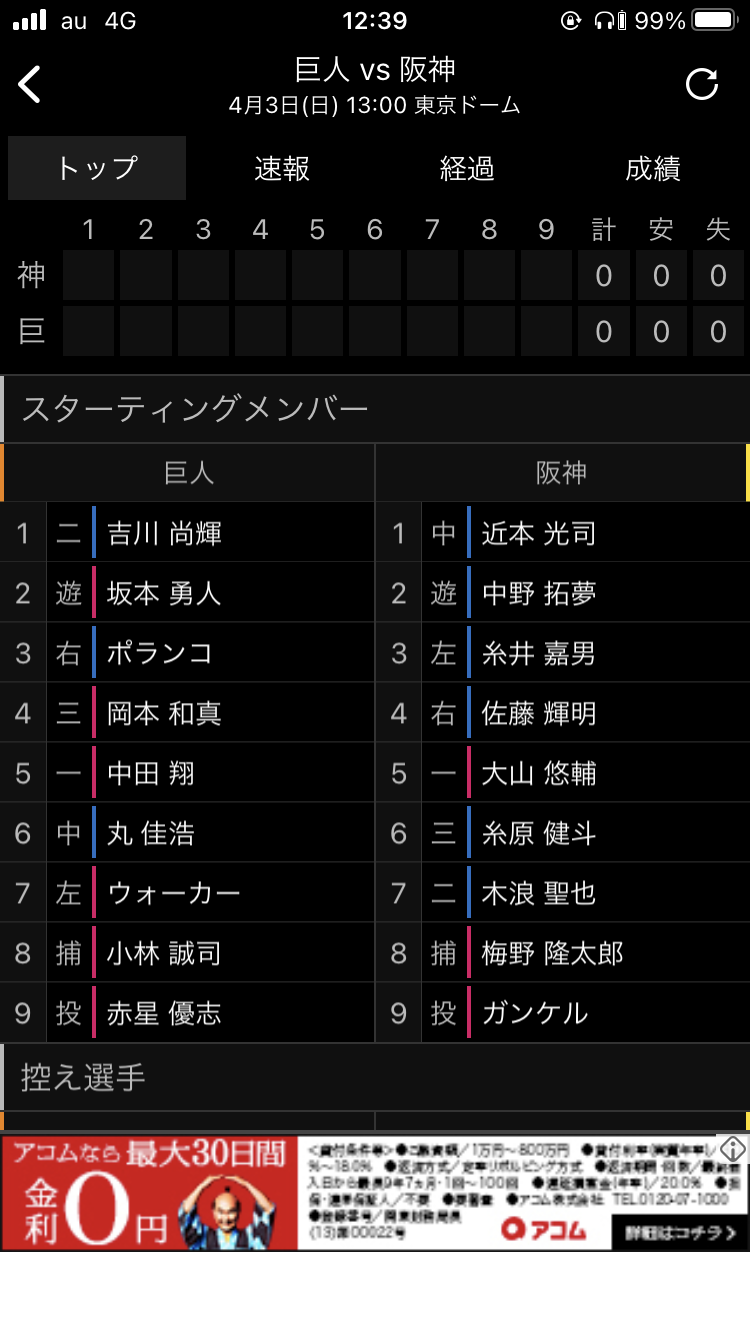Show the 成績 tab

click(x=653, y=169)
